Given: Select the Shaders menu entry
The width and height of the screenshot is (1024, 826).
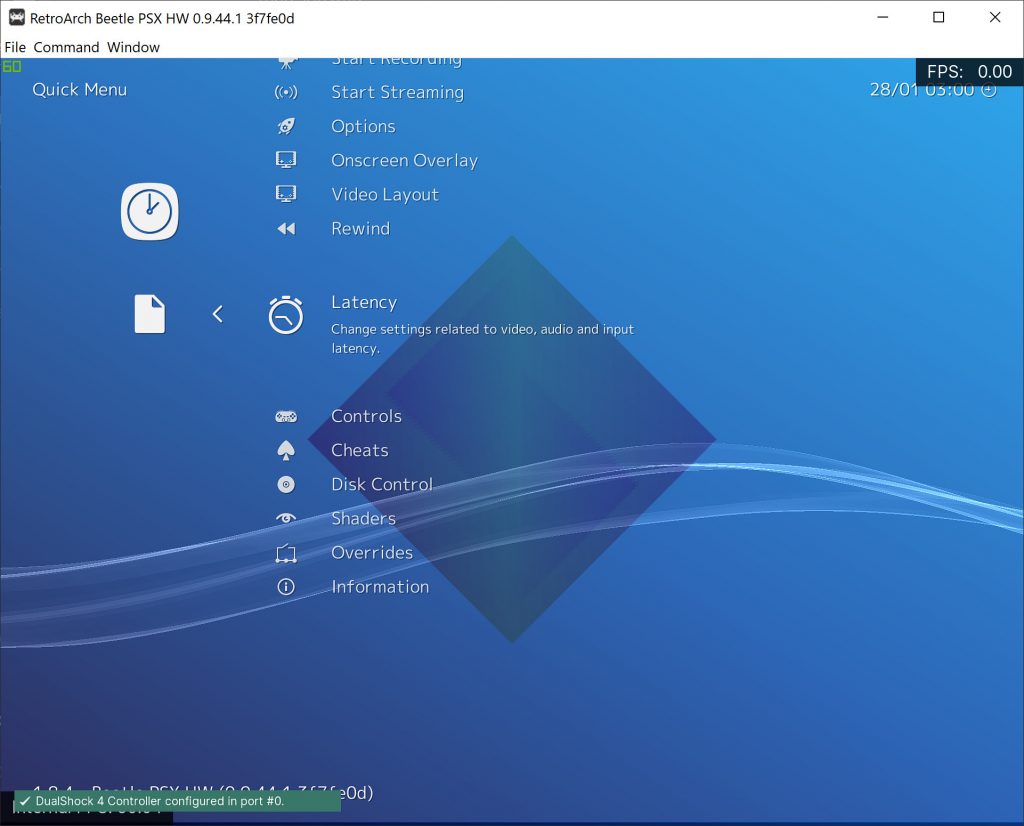Looking at the screenshot, I should tap(364, 518).
